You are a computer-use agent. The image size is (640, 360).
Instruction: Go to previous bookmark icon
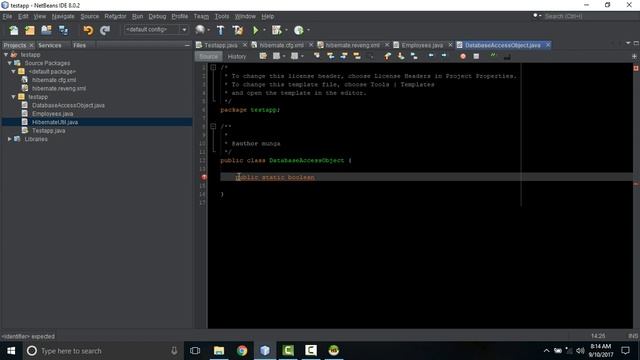click(x=387, y=56)
